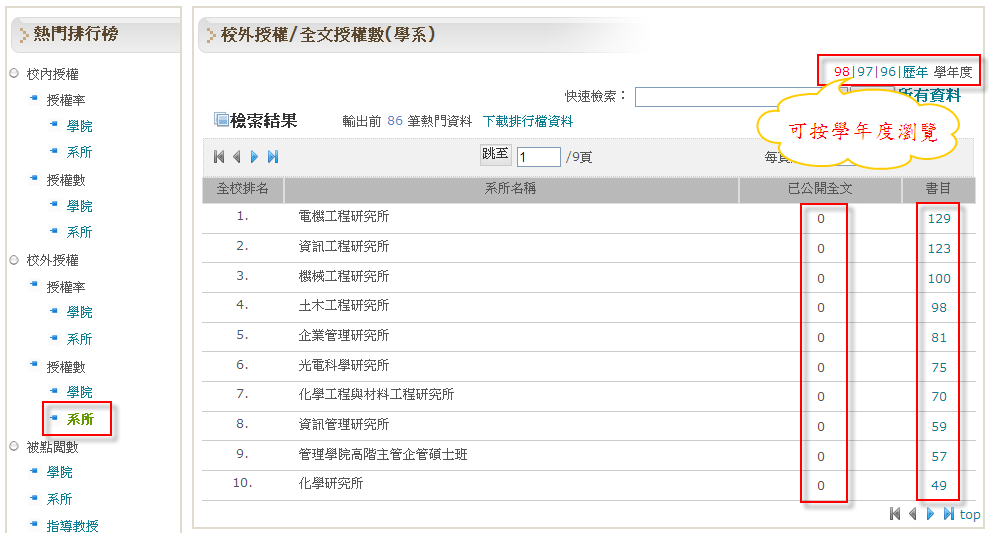Screen dimensions: 989x533
Task: Select 系所 under 校外授權 授權數
Action: tap(80, 419)
